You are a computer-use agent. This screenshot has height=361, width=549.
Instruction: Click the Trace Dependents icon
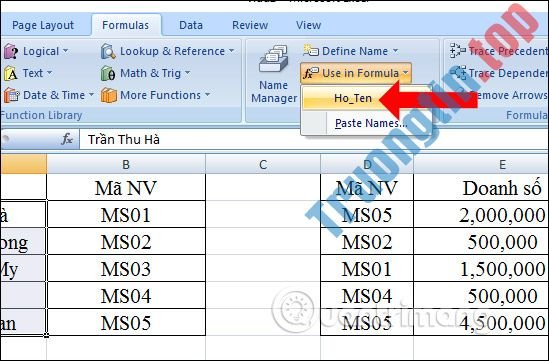point(458,73)
